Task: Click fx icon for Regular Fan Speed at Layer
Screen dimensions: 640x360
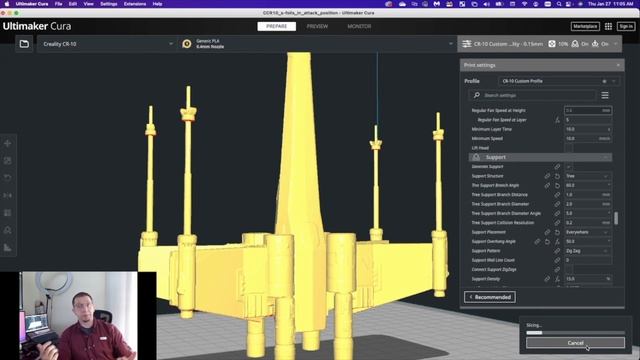Action: tap(557, 120)
